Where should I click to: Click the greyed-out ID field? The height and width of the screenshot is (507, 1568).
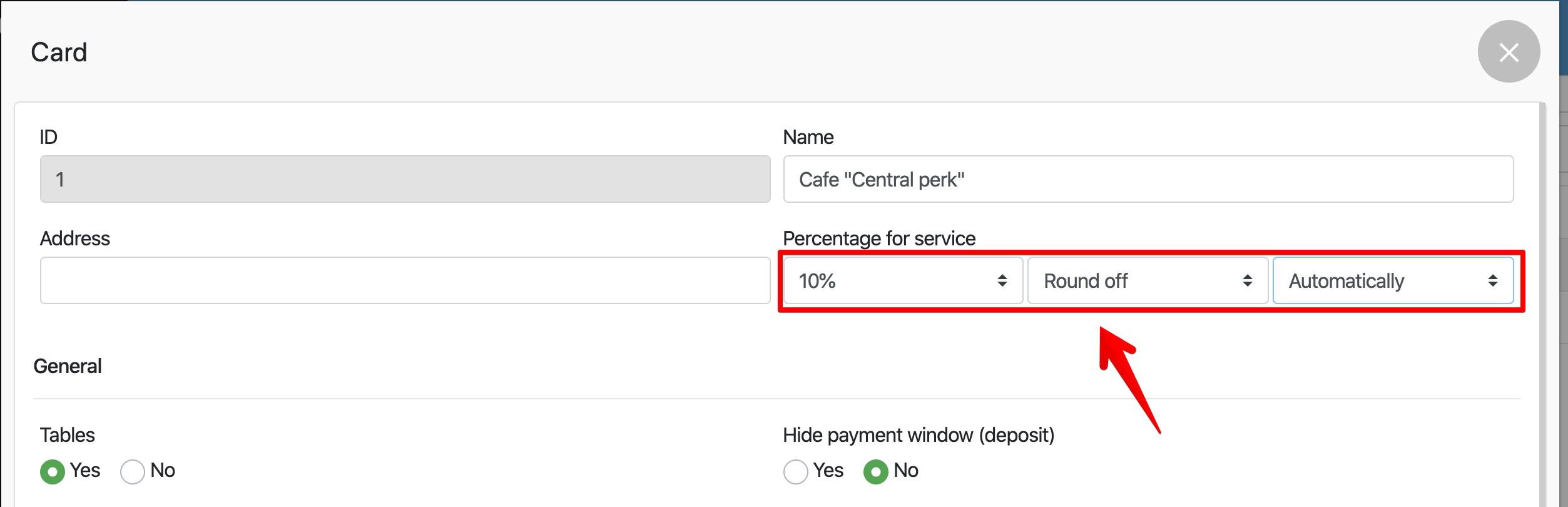click(x=405, y=180)
